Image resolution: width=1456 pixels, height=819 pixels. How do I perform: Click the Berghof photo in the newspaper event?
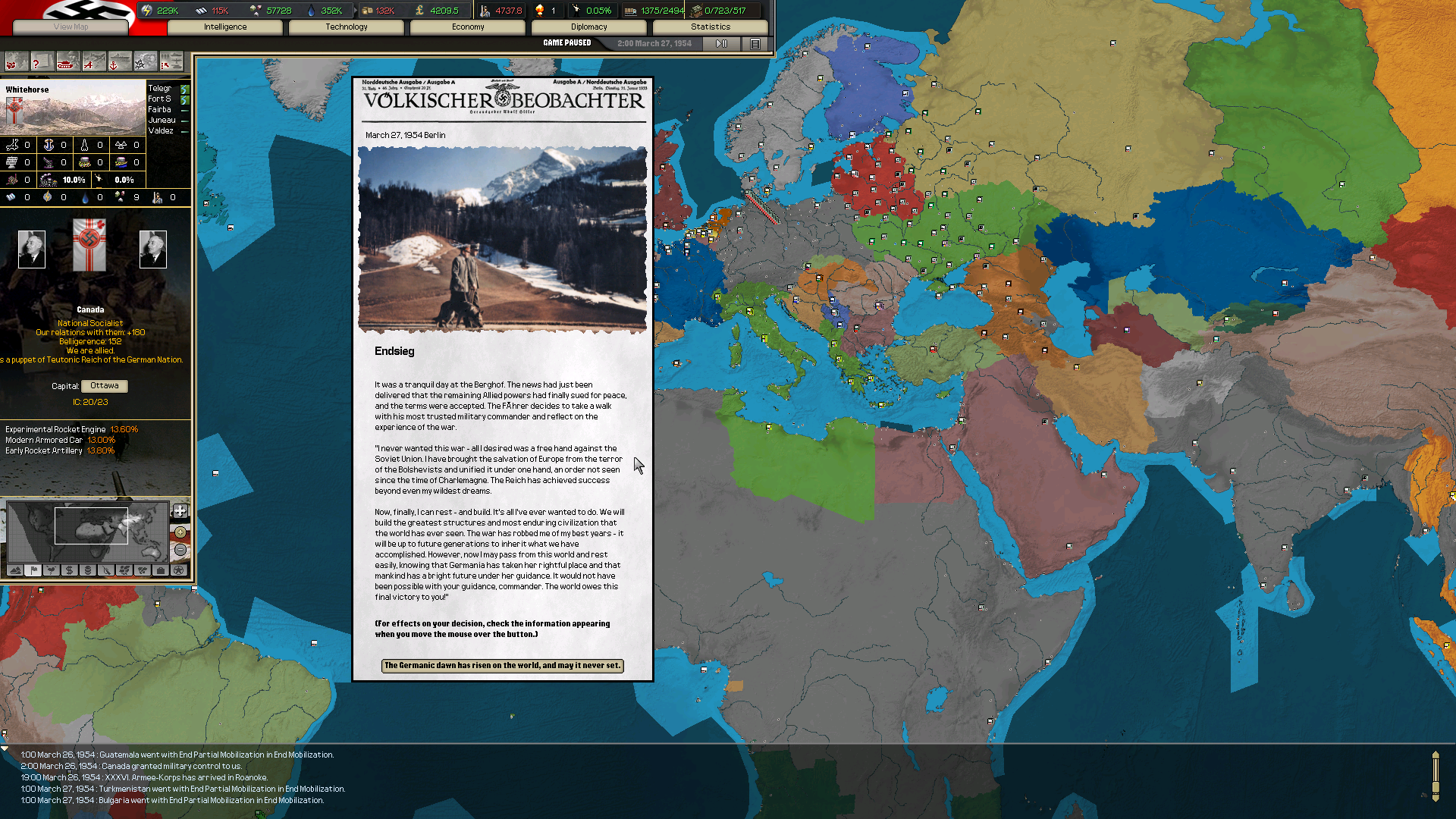(502, 240)
